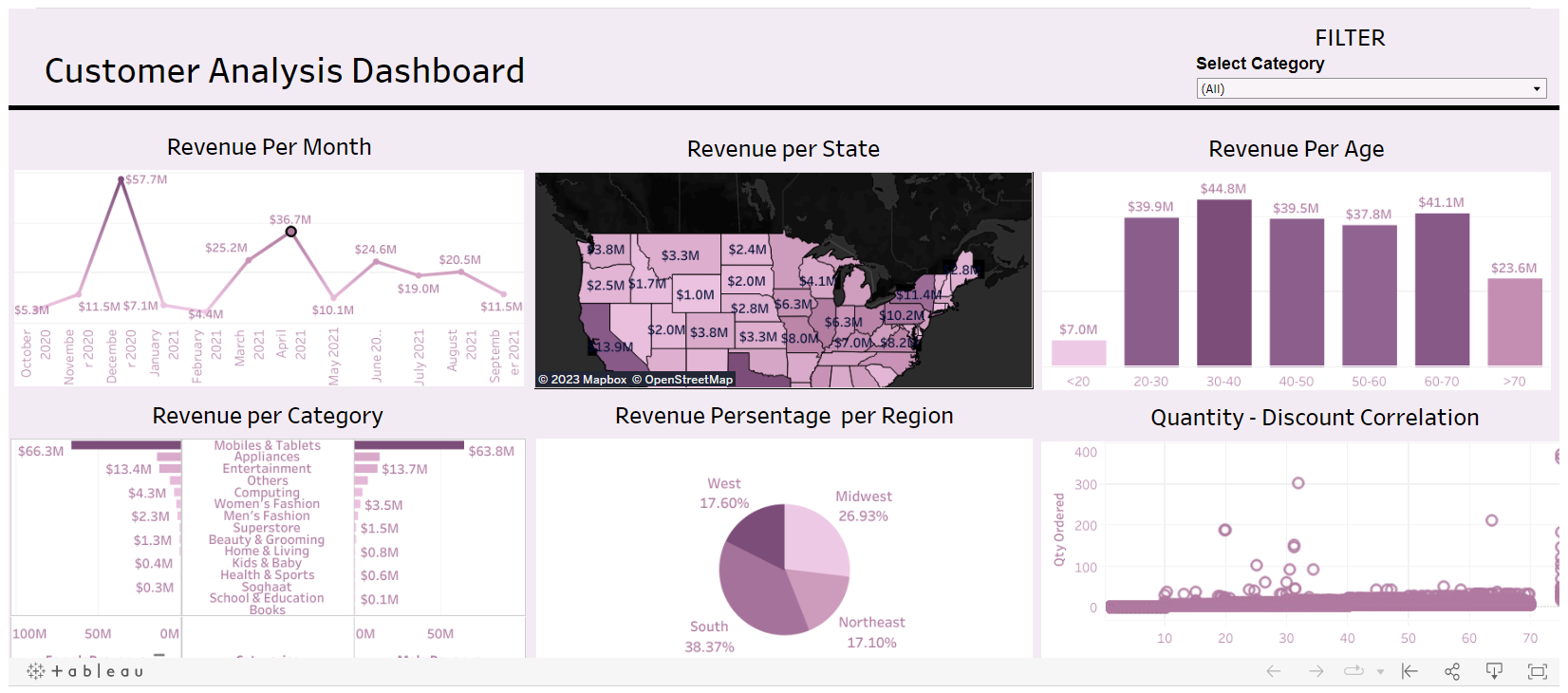Image resolution: width=1568 pixels, height=693 pixels.
Task: Select the 60-70 age bar
Action: (x=1442, y=290)
